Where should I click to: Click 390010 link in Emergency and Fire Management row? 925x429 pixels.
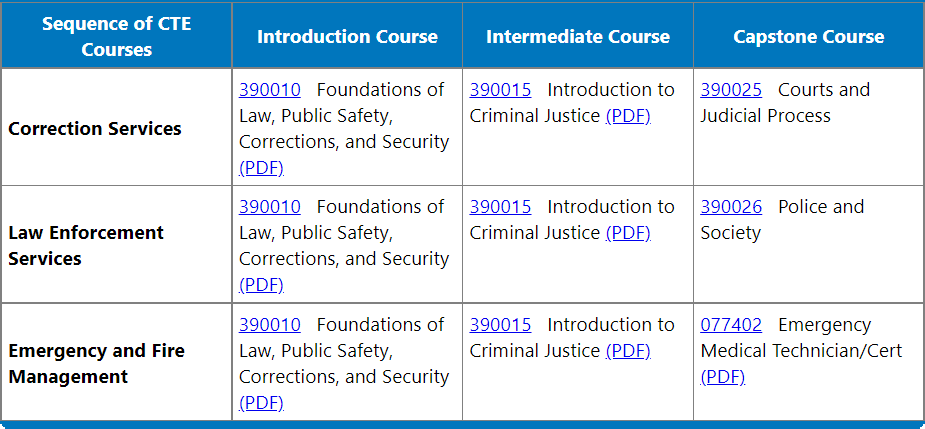pos(270,325)
